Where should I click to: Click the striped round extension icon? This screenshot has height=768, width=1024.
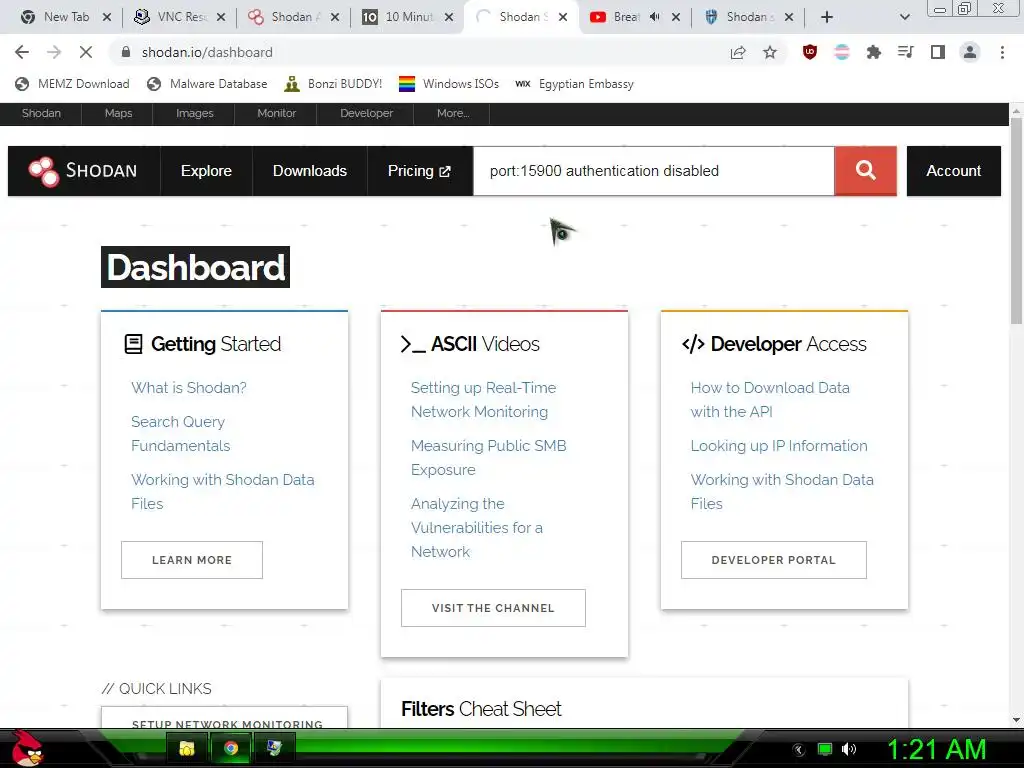(842, 52)
